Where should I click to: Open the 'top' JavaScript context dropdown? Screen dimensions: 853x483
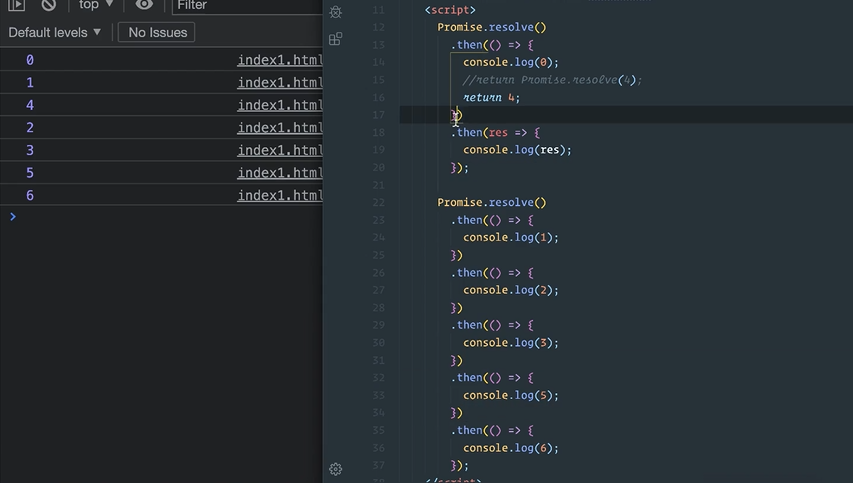coord(96,5)
